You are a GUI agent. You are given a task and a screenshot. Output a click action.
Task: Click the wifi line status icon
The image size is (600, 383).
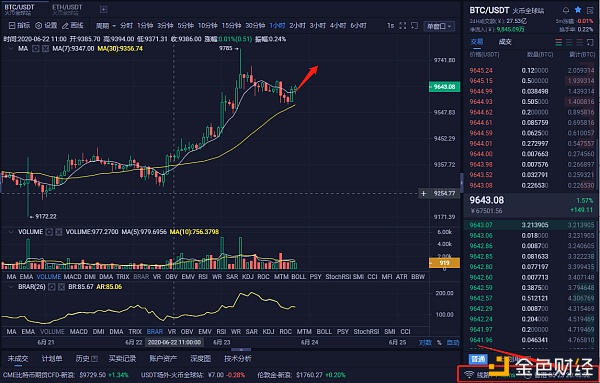[469, 374]
